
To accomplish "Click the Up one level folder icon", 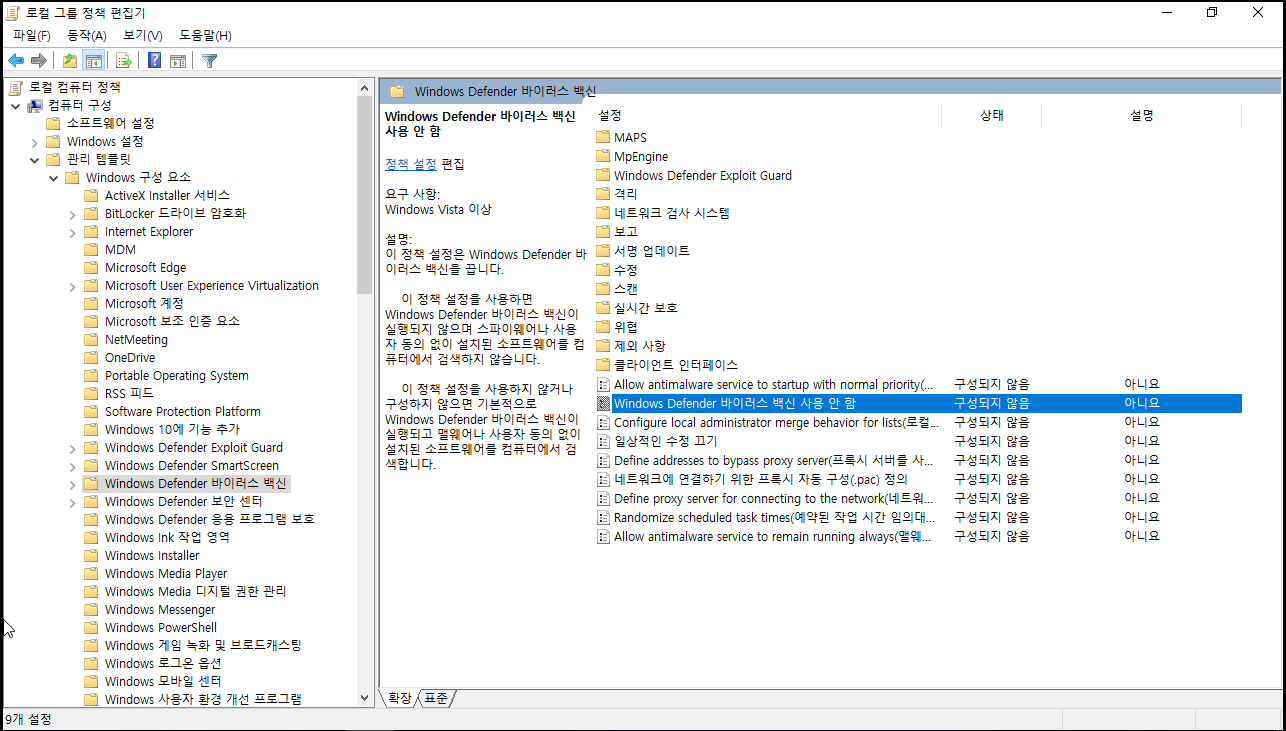I will coord(70,61).
